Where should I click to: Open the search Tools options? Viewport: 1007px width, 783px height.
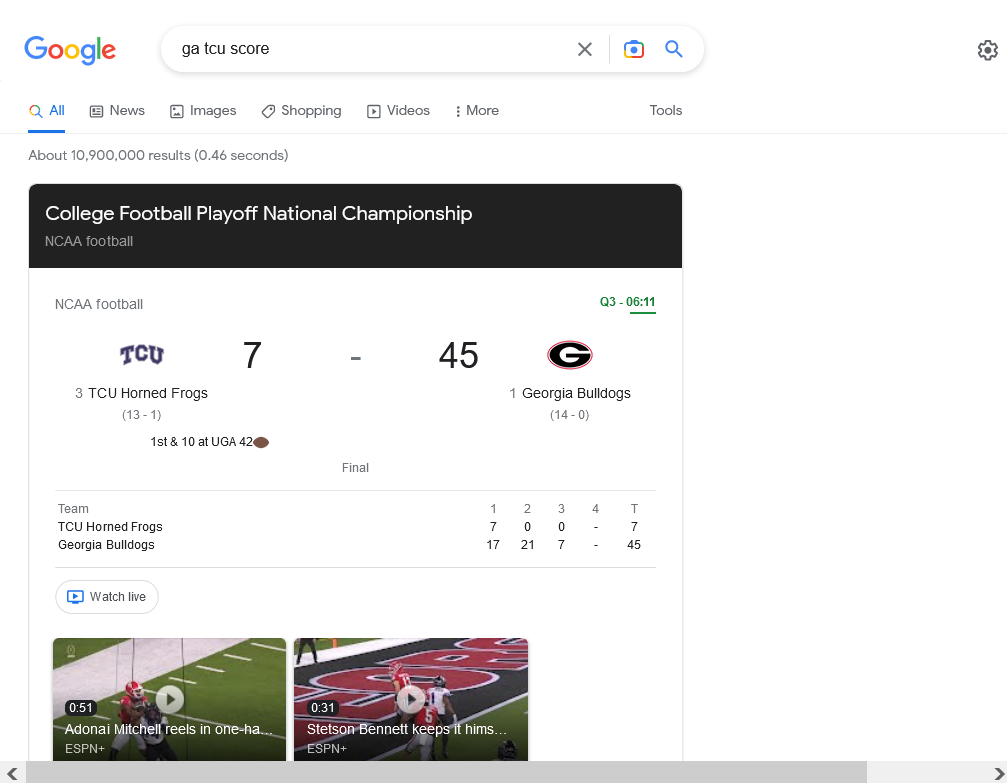pyautogui.click(x=665, y=111)
